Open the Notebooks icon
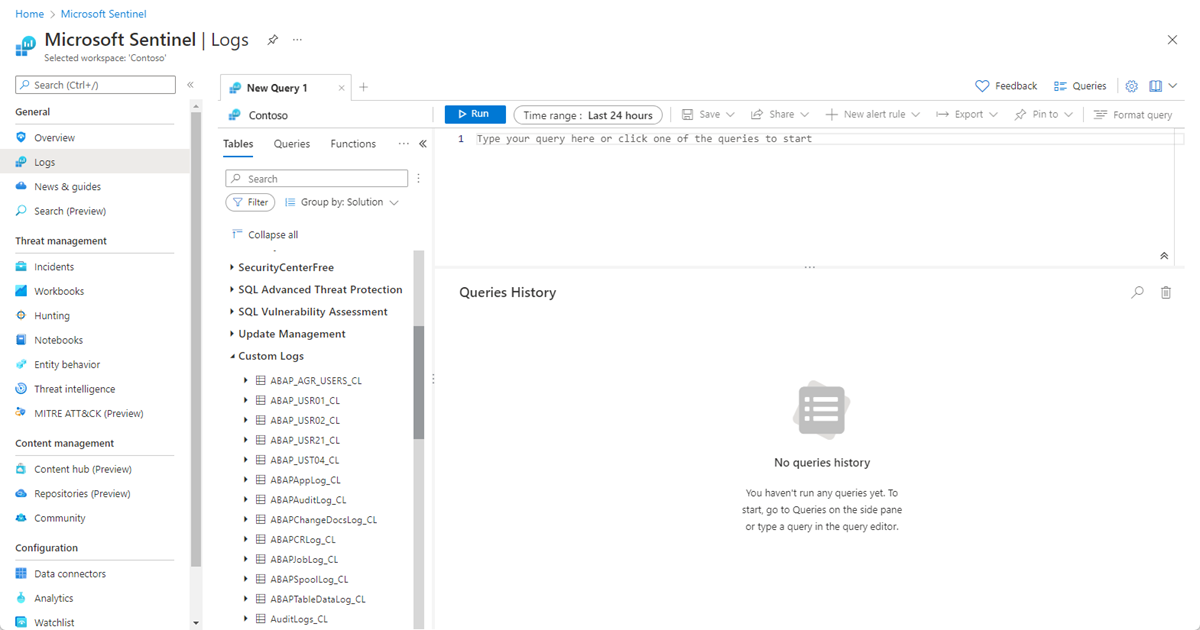Screen dimensions: 1200x630 tap(22, 340)
